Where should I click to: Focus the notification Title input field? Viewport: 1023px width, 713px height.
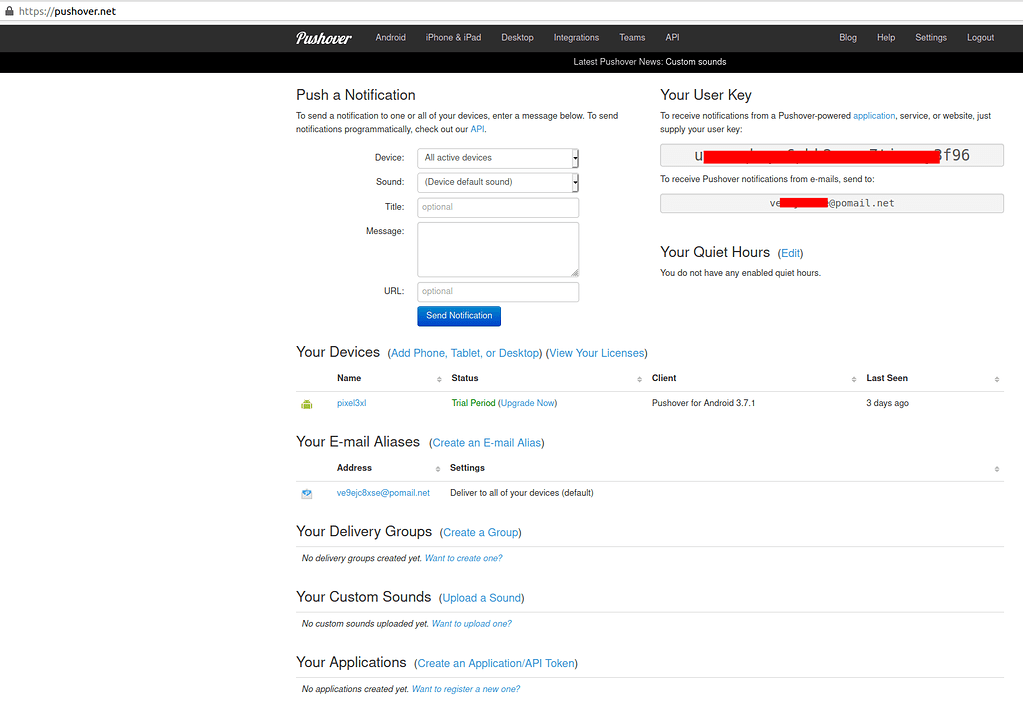click(x=497, y=207)
